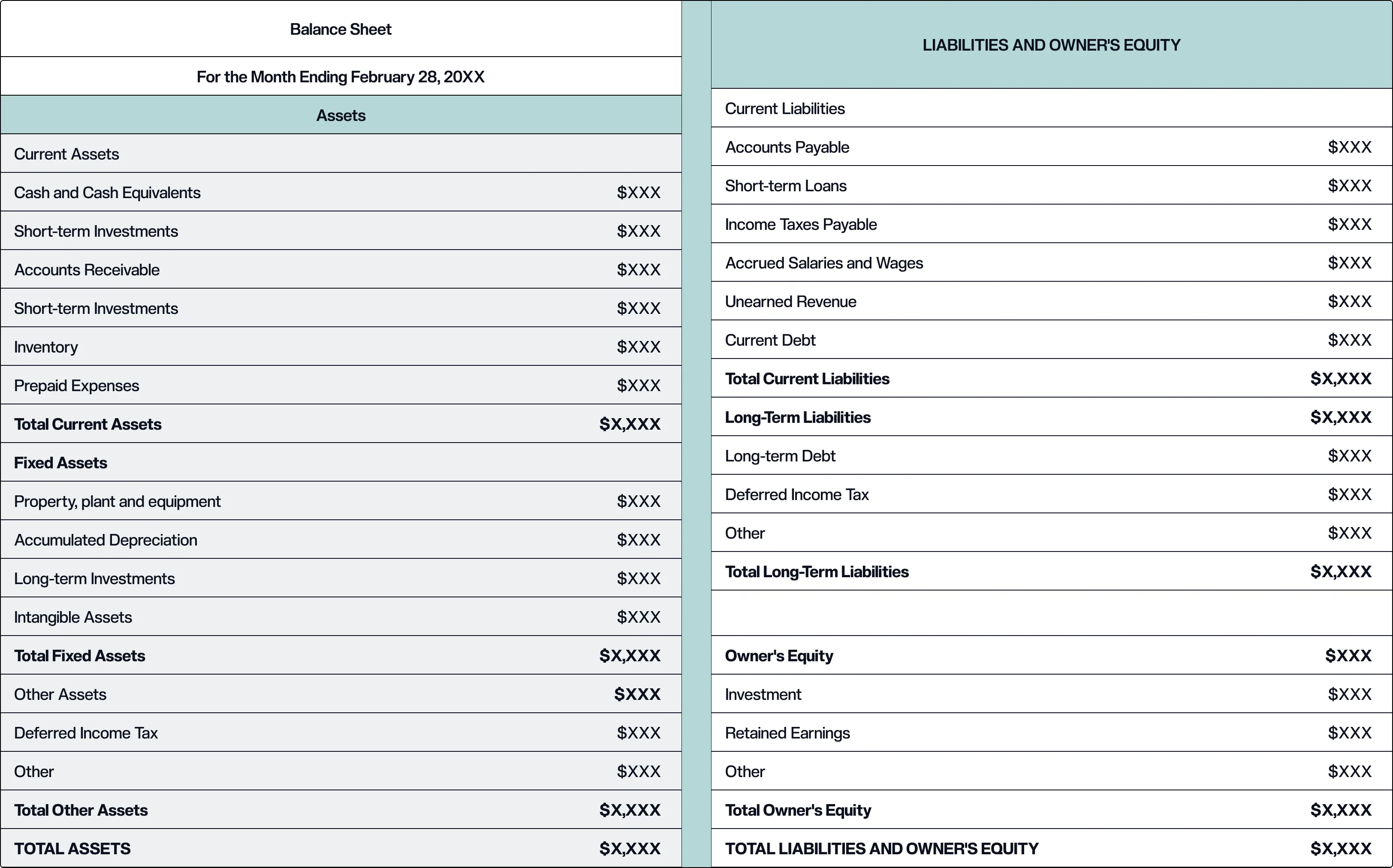1393x868 pixels.
Task: Click the Assets section header
Action: tap(341, 115)
